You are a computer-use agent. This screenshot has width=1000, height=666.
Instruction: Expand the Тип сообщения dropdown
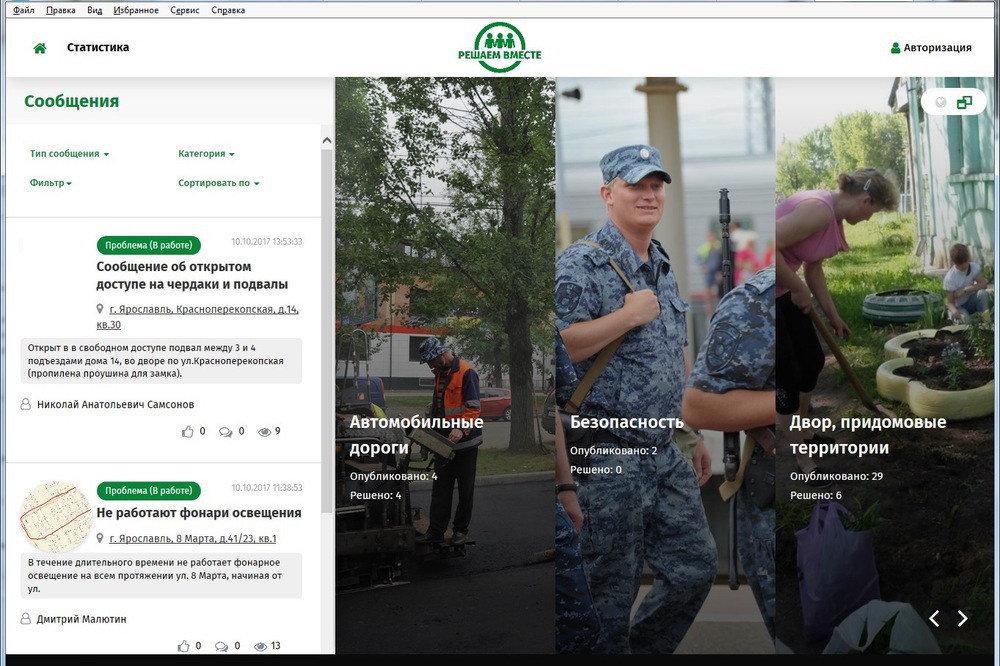coord(70,154)
